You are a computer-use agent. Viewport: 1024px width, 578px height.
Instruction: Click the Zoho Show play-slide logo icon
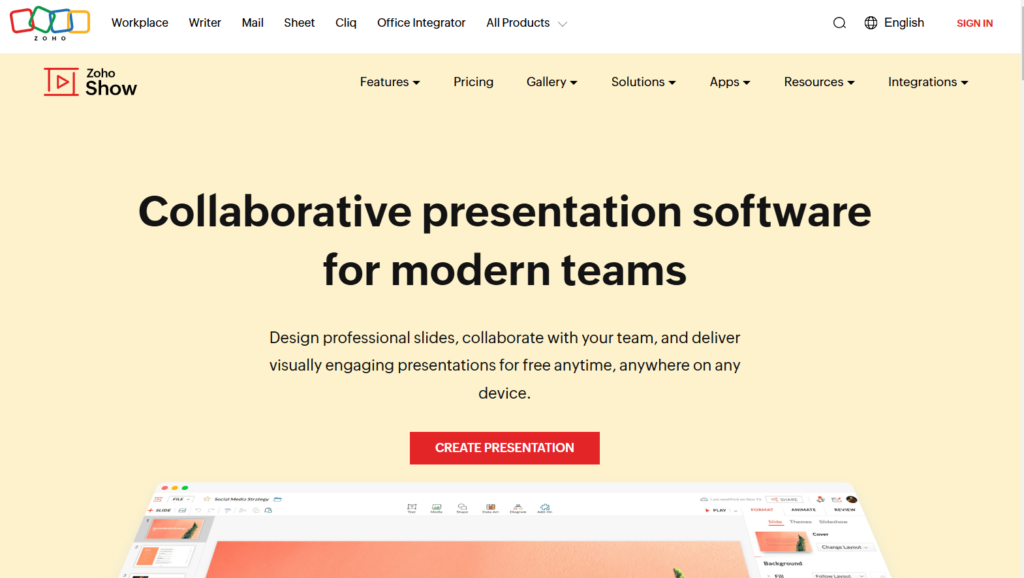(x=61, y=82)
